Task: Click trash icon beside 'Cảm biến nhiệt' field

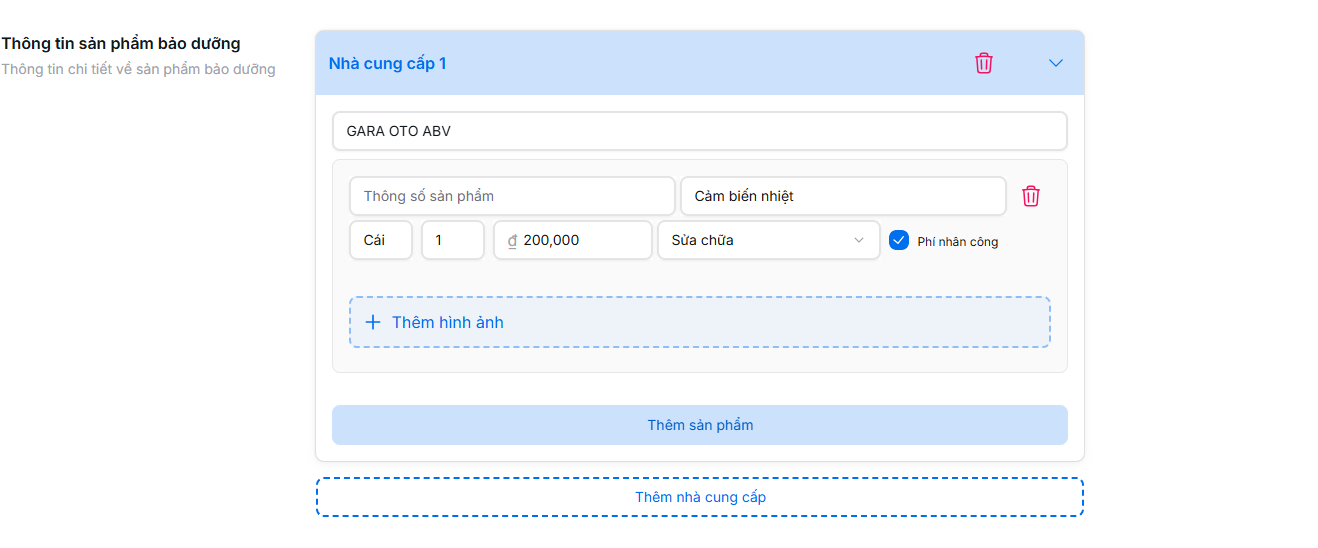Action: [1031, 196]
